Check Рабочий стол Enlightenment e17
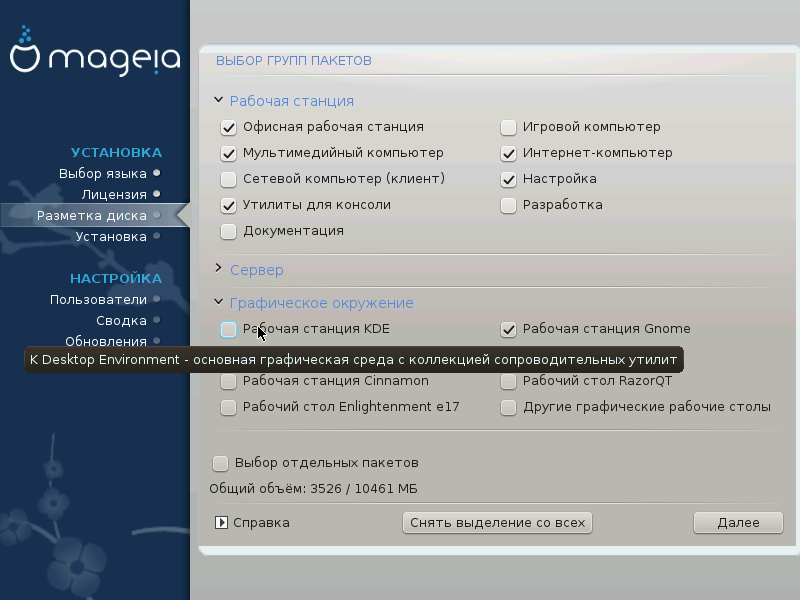Image resolution: width=800 pixels, height=600 pixels. pos(228,407)
